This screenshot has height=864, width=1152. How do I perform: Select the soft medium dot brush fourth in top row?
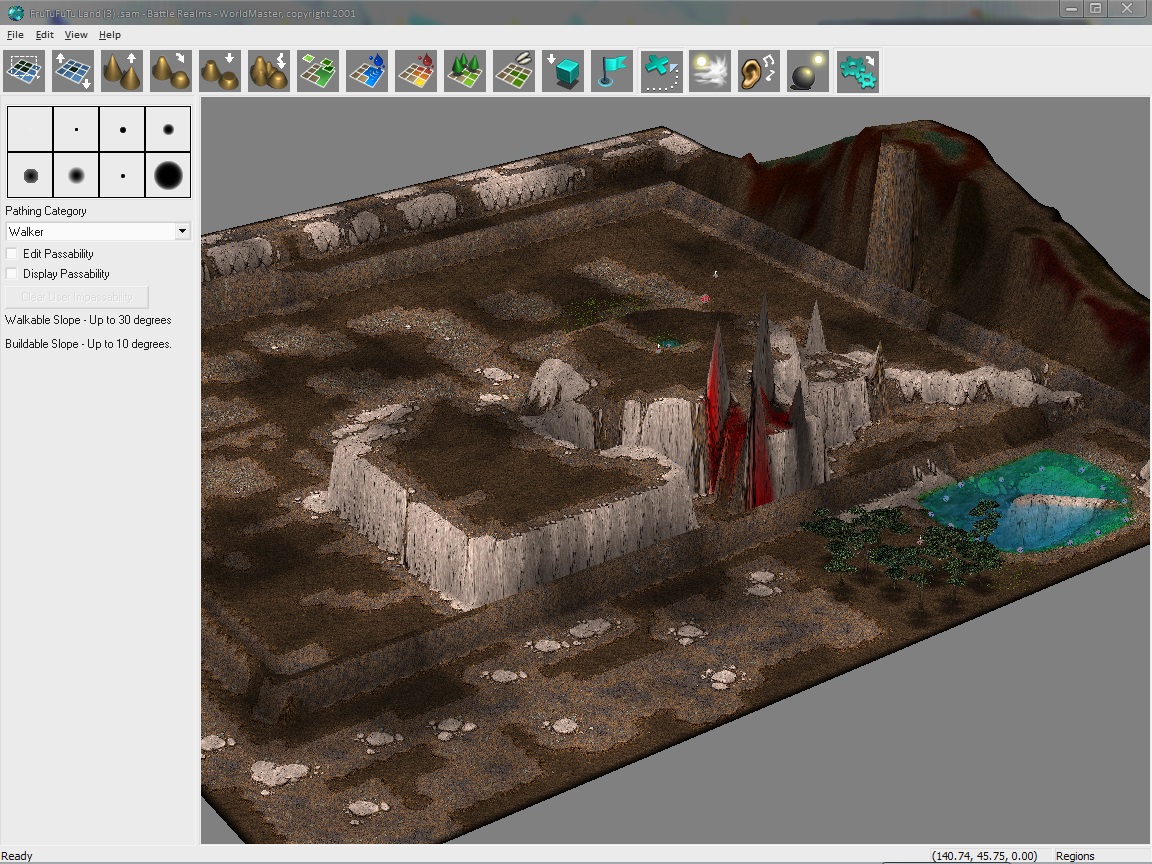(x=168, y=129)
